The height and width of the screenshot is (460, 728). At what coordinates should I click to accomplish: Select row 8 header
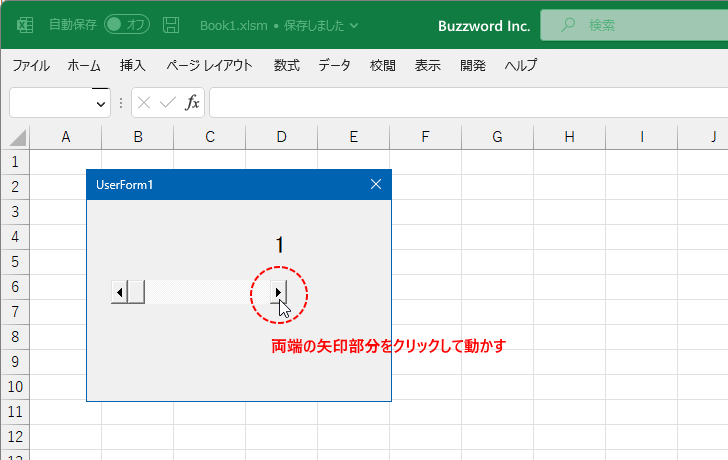pyautogui.click(x=15, y=337)
